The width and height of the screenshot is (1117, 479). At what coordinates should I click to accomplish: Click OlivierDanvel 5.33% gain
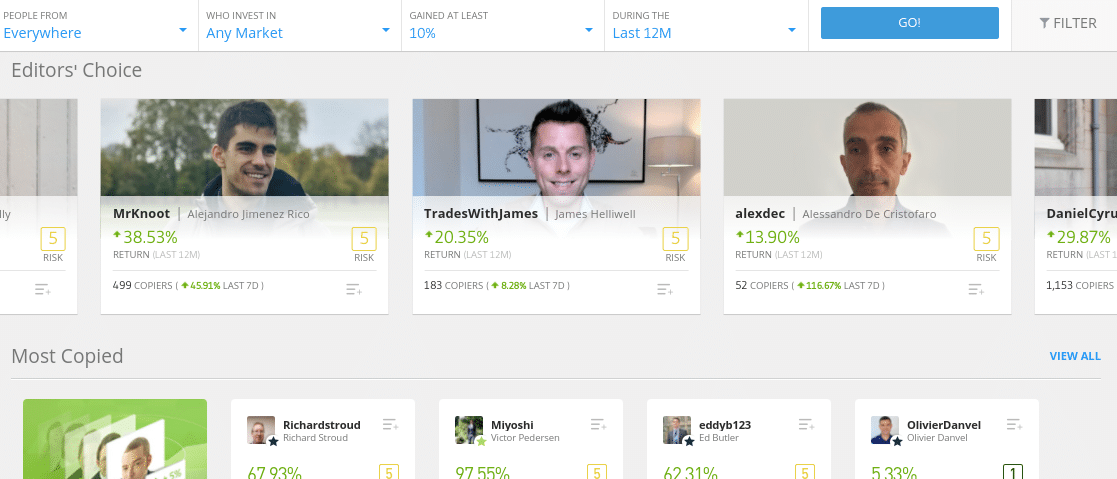[894, 473]
